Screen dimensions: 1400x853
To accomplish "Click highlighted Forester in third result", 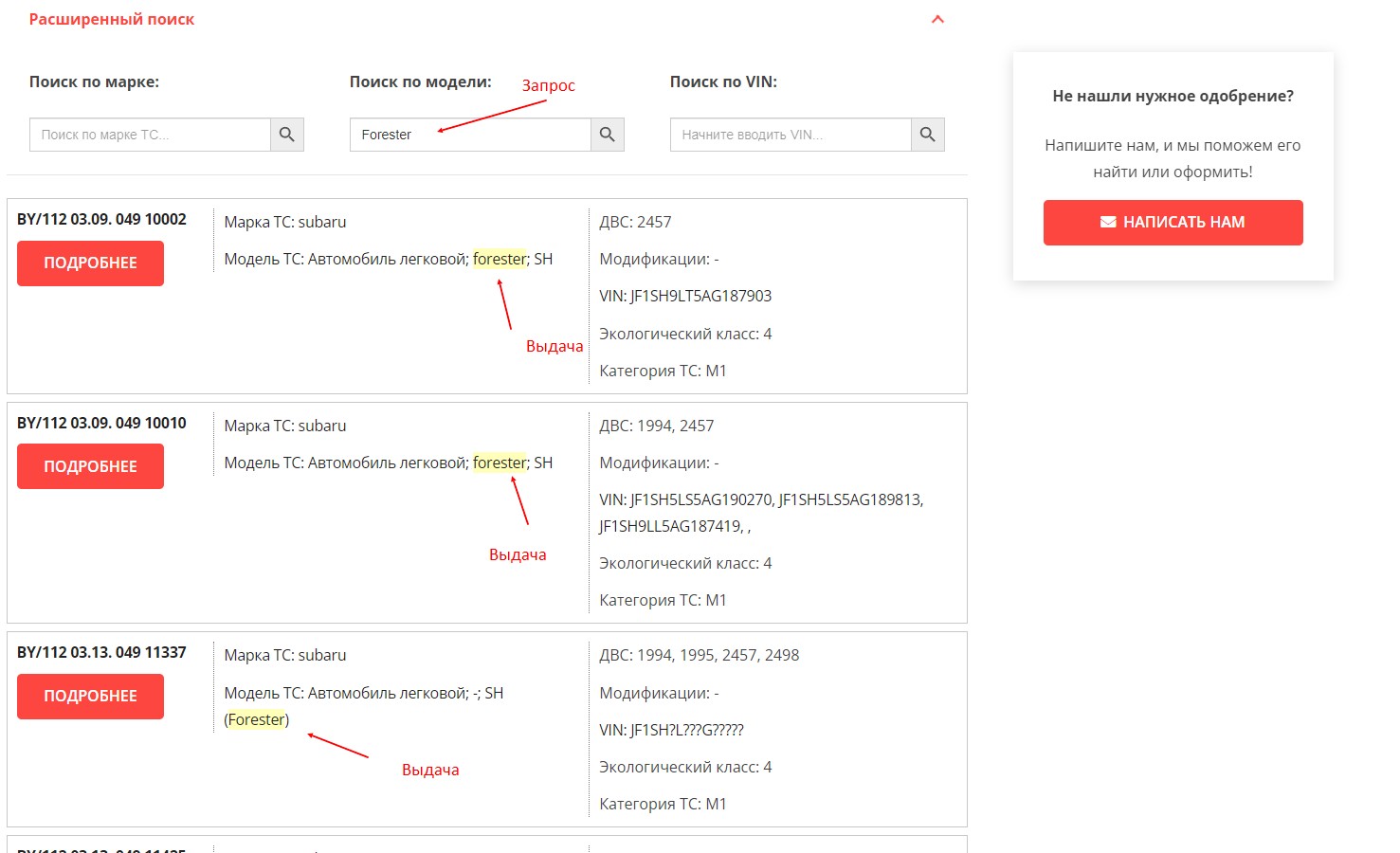I will pyautogui.click(x=256, y=720).
